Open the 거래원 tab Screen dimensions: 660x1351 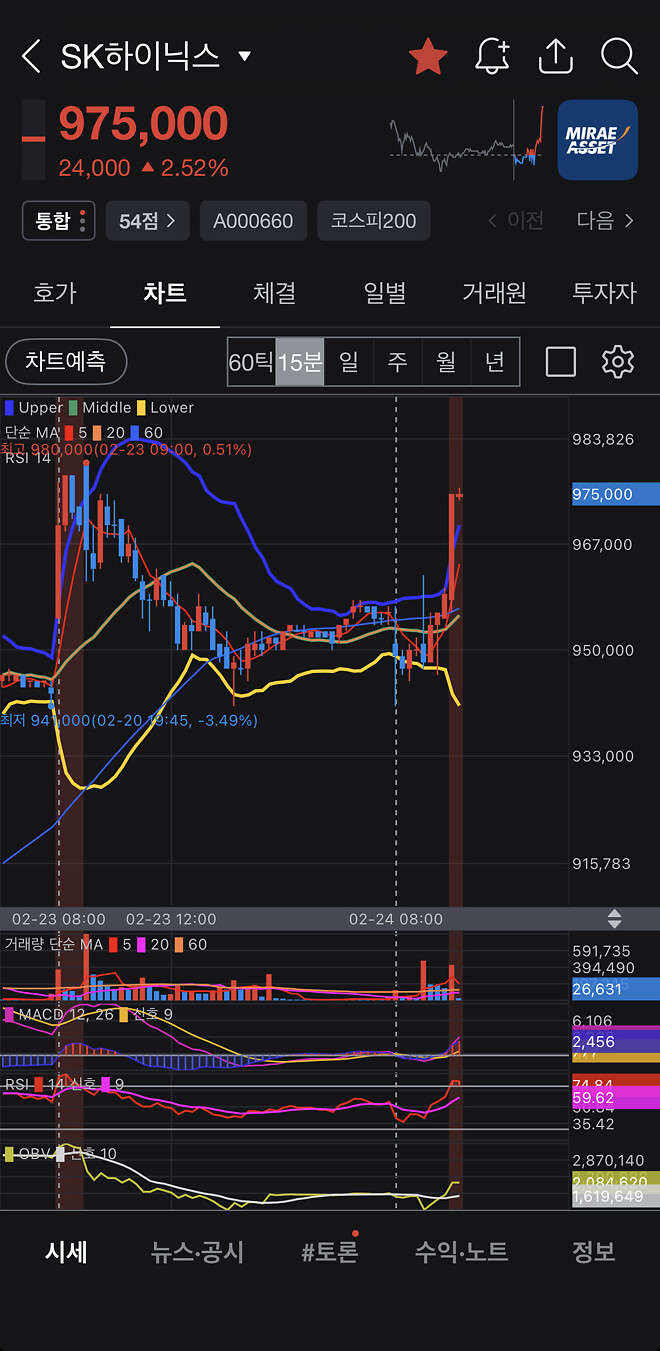[x=494, y=293]
